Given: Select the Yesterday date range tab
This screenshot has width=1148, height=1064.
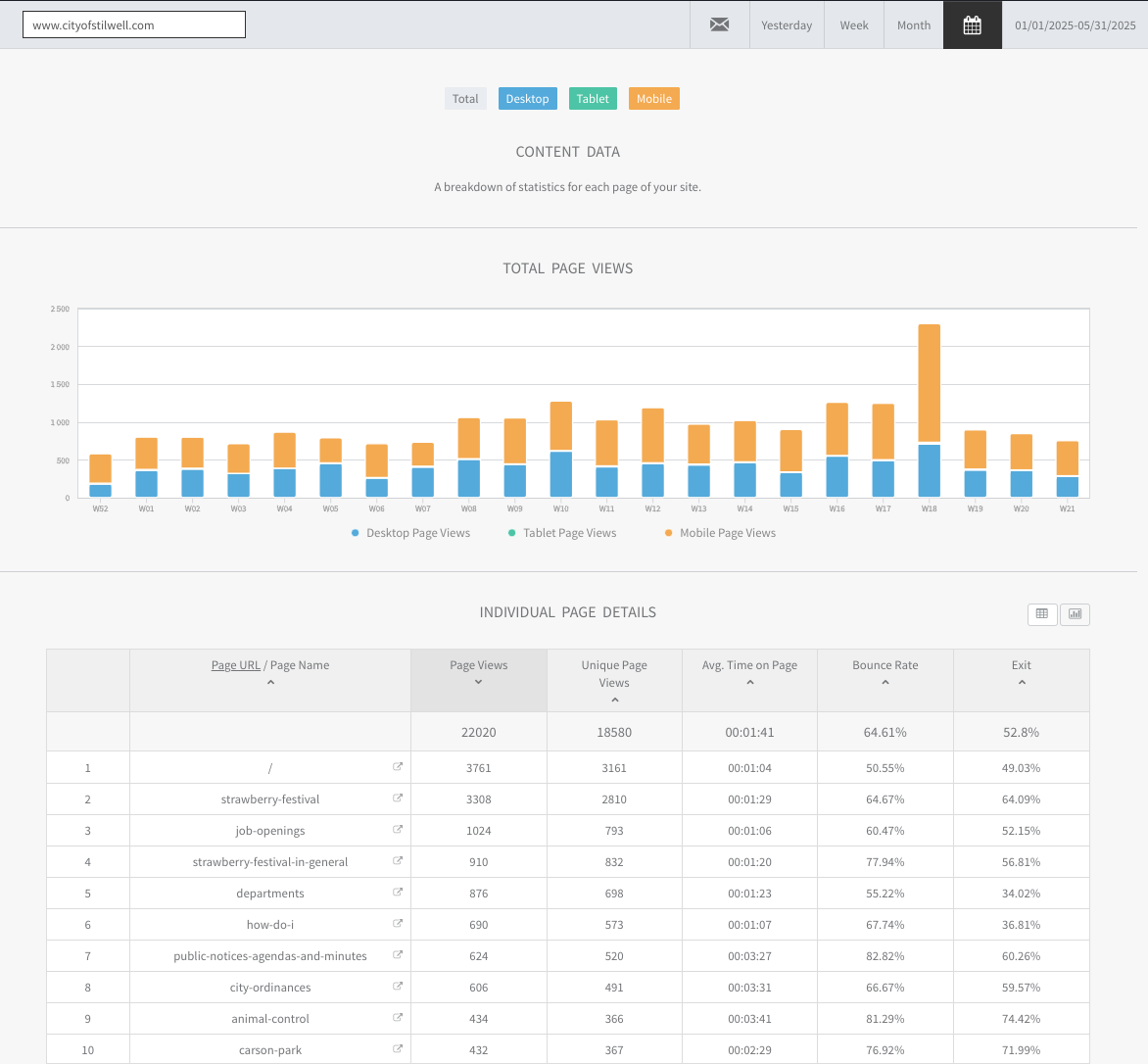Looking at the screenshot, I should (787, 25).
